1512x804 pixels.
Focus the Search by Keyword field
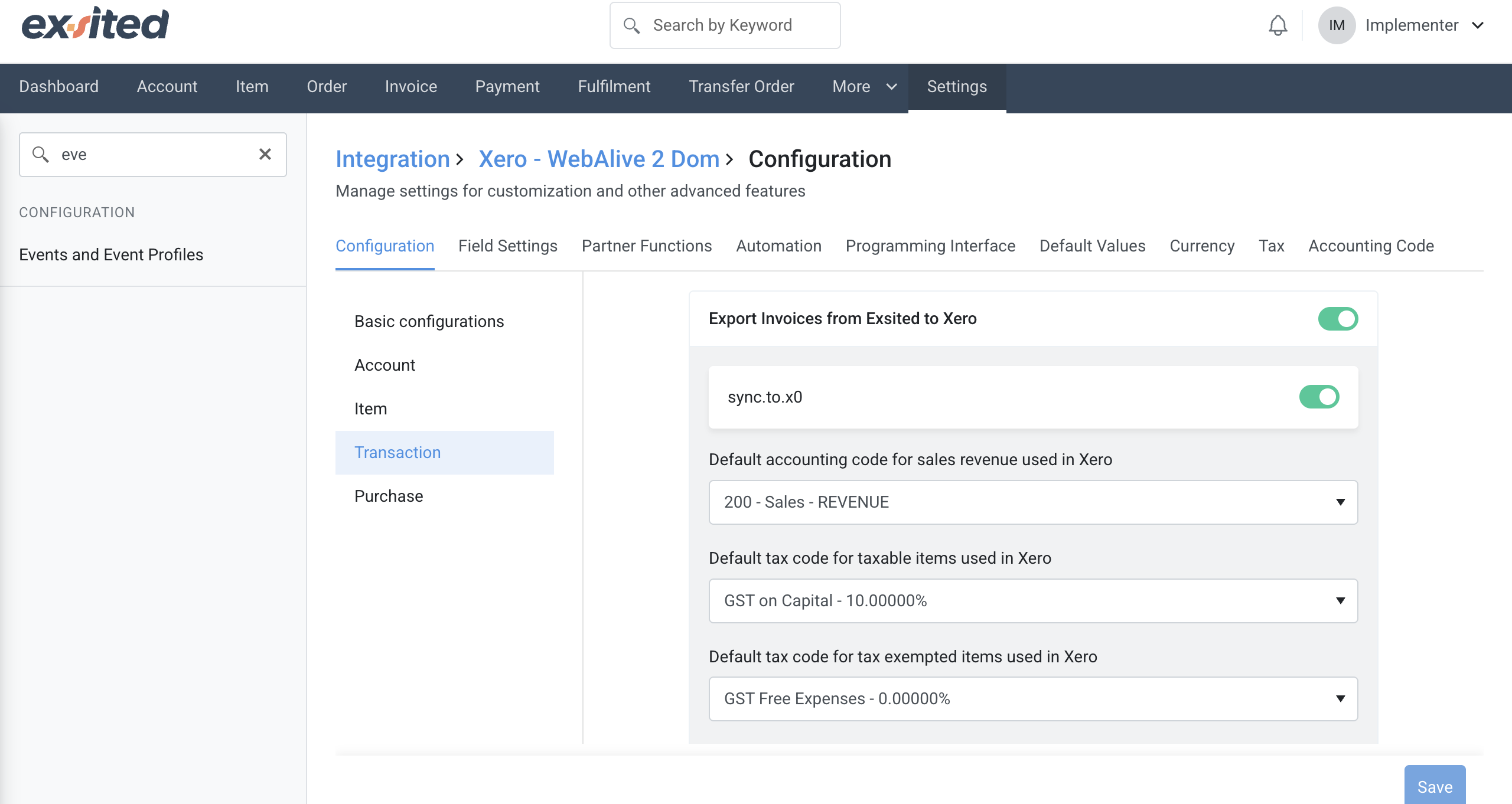(725, 25)
